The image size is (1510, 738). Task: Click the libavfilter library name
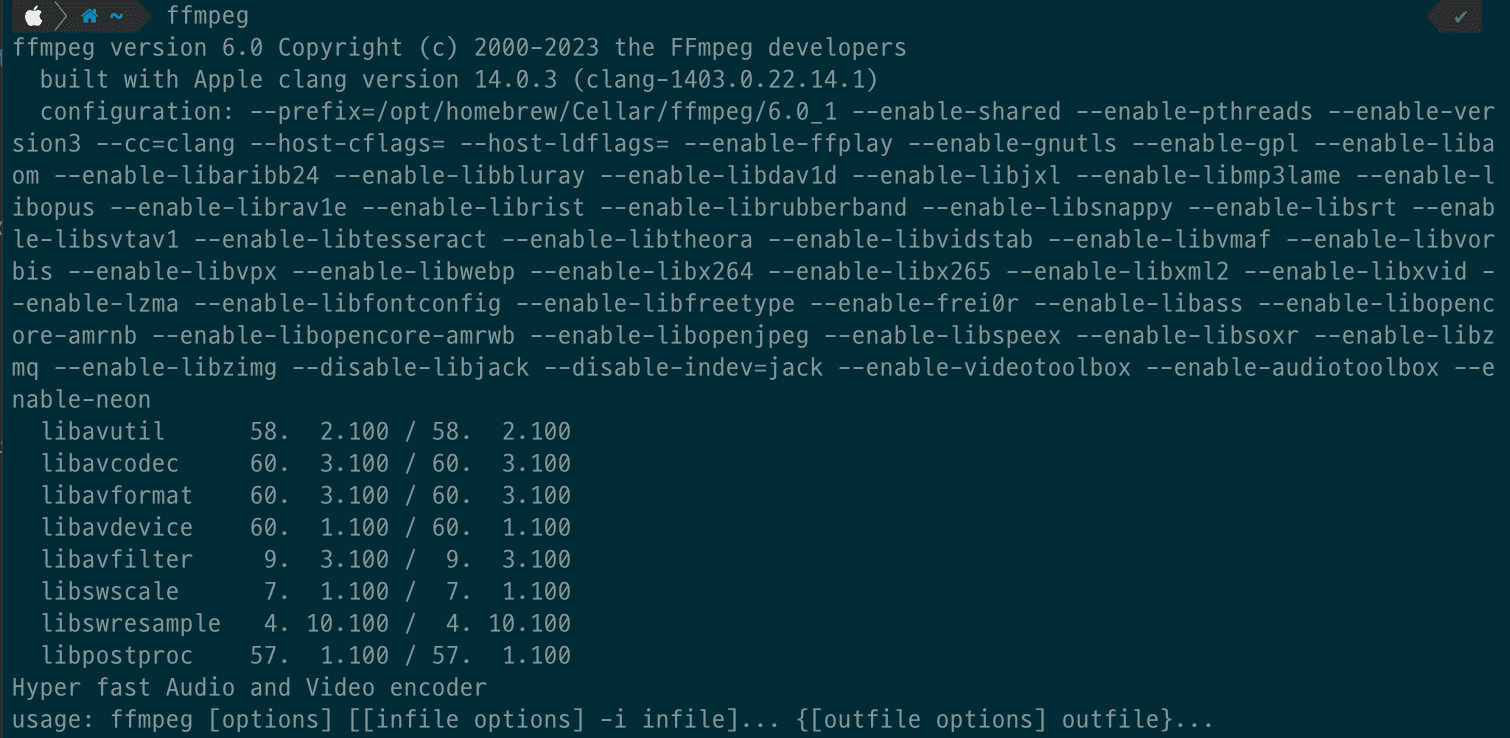tap(117, 560)
